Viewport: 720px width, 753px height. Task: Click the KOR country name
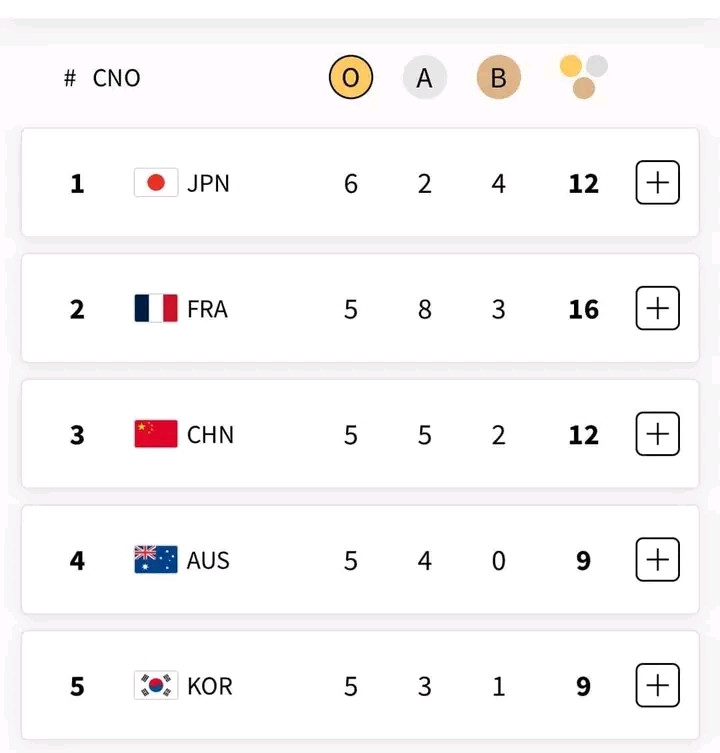pos(209,686)
